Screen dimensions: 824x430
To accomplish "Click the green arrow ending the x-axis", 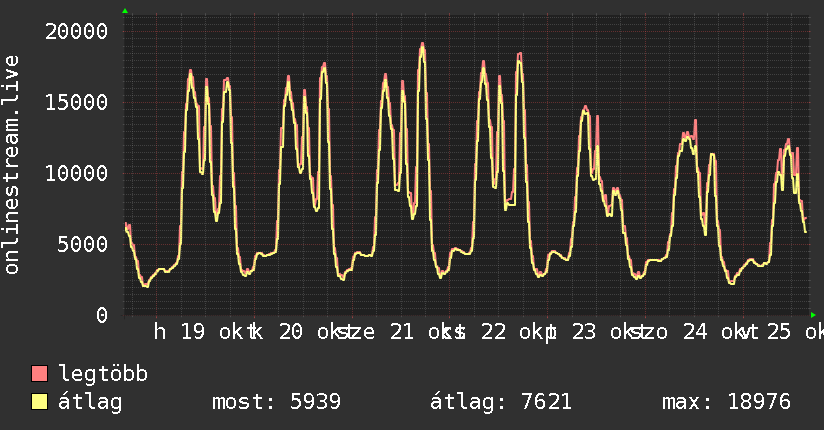I will tap(813, 315).
